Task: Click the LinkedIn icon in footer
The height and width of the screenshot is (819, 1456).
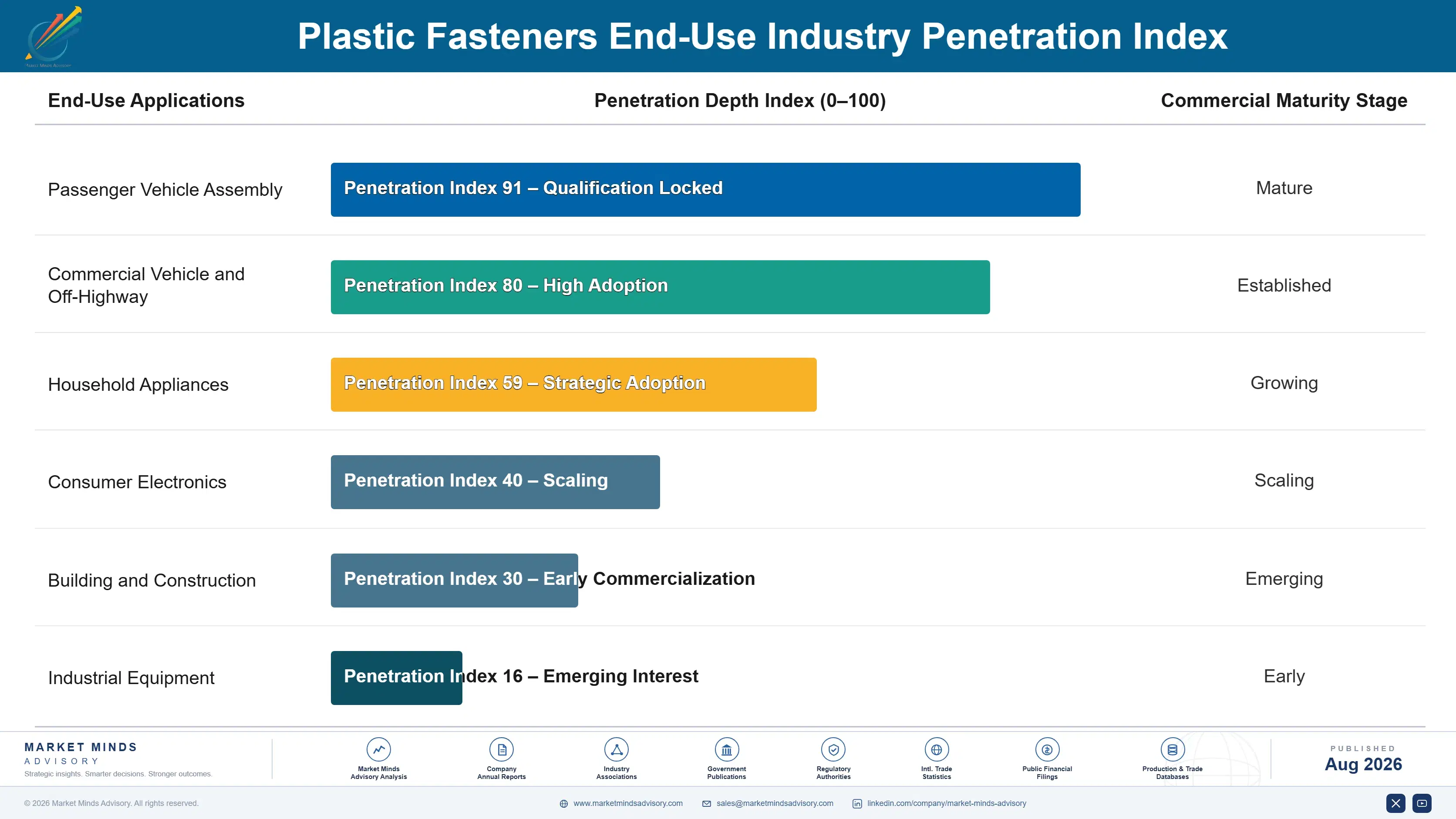Action: [x=857, y=804]
